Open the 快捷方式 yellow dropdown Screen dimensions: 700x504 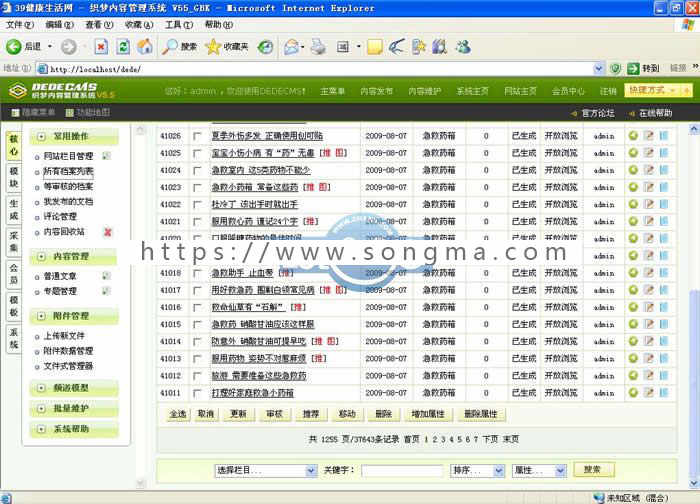pos(658,91)
